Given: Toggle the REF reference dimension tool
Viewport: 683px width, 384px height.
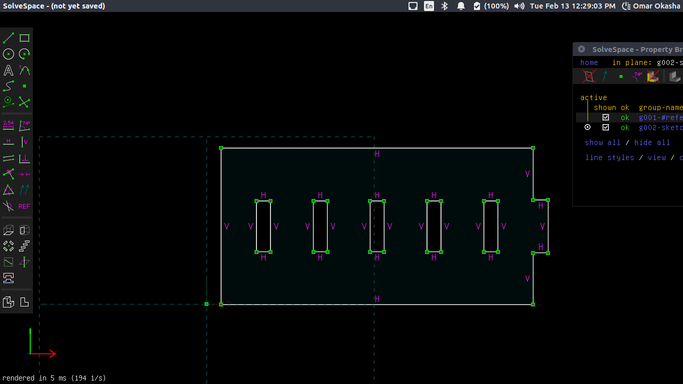Looking at the screenshot, I should pyautogui.click(x=24, y=206).
